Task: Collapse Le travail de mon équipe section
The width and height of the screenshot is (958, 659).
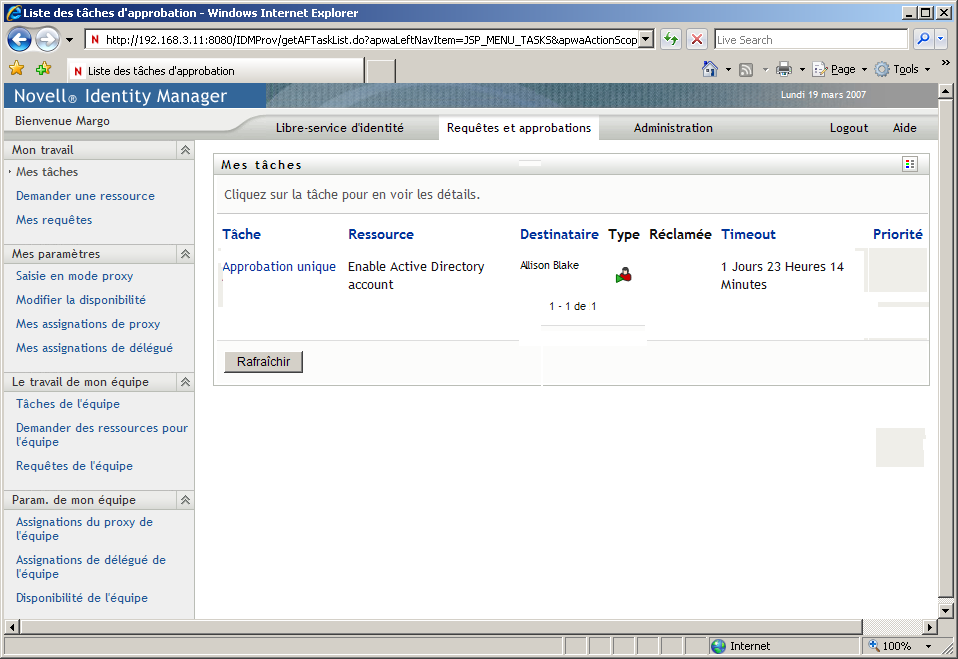Action: 185,382
